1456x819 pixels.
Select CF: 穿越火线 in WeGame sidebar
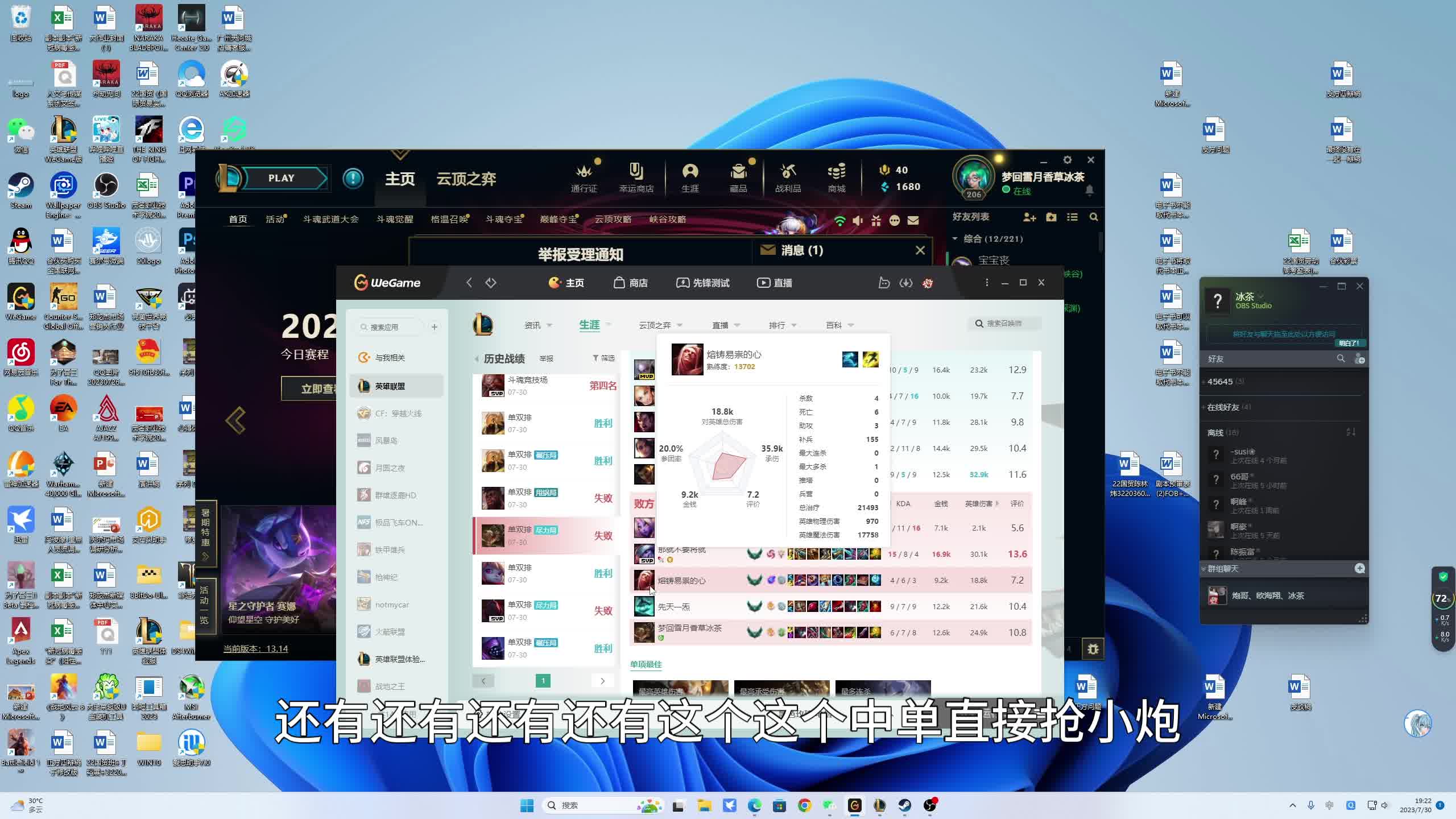click(x=396, y=413)
